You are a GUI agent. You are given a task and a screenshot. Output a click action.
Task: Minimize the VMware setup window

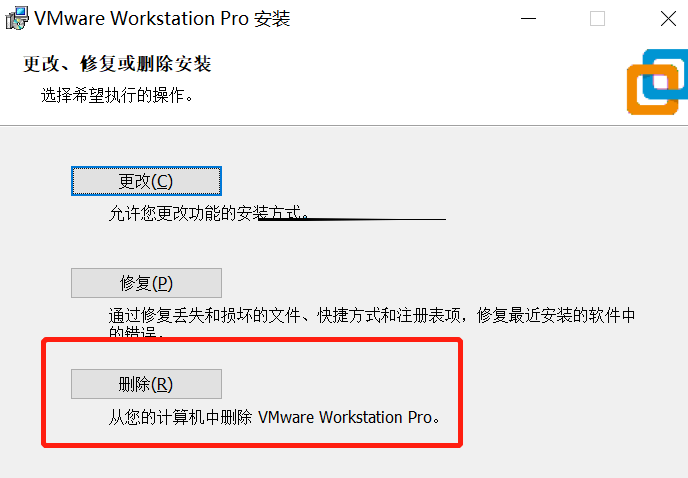point(528,18)
